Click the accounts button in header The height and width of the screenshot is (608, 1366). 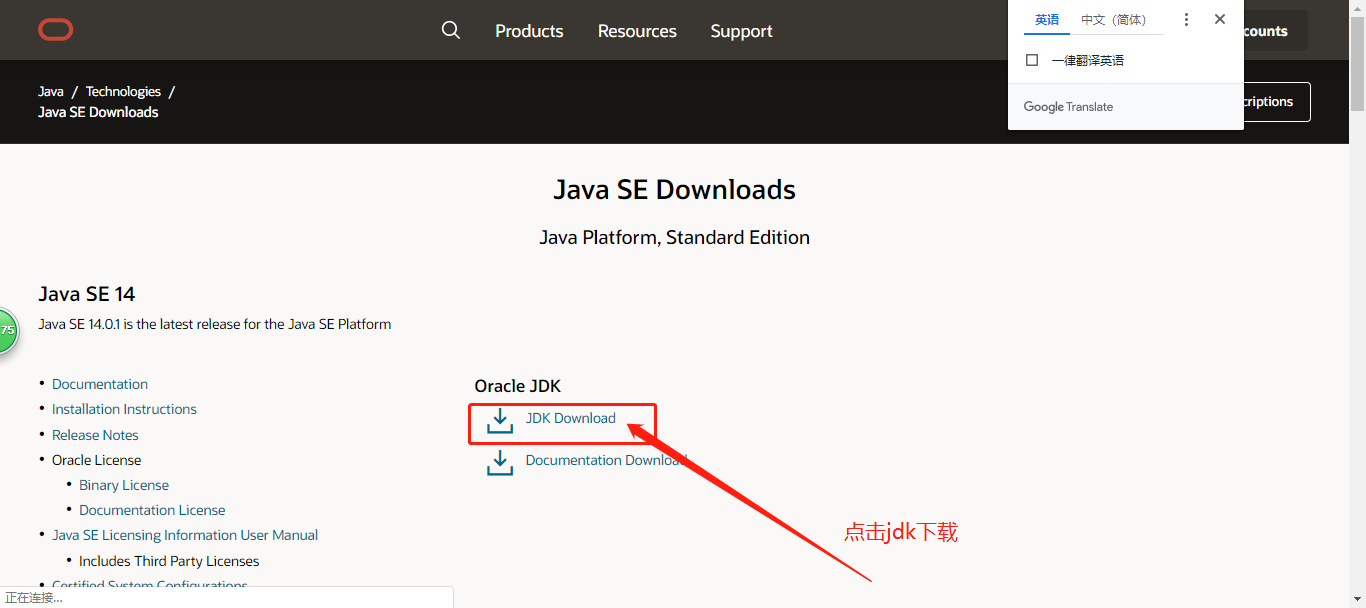[x=1275, y=31]
